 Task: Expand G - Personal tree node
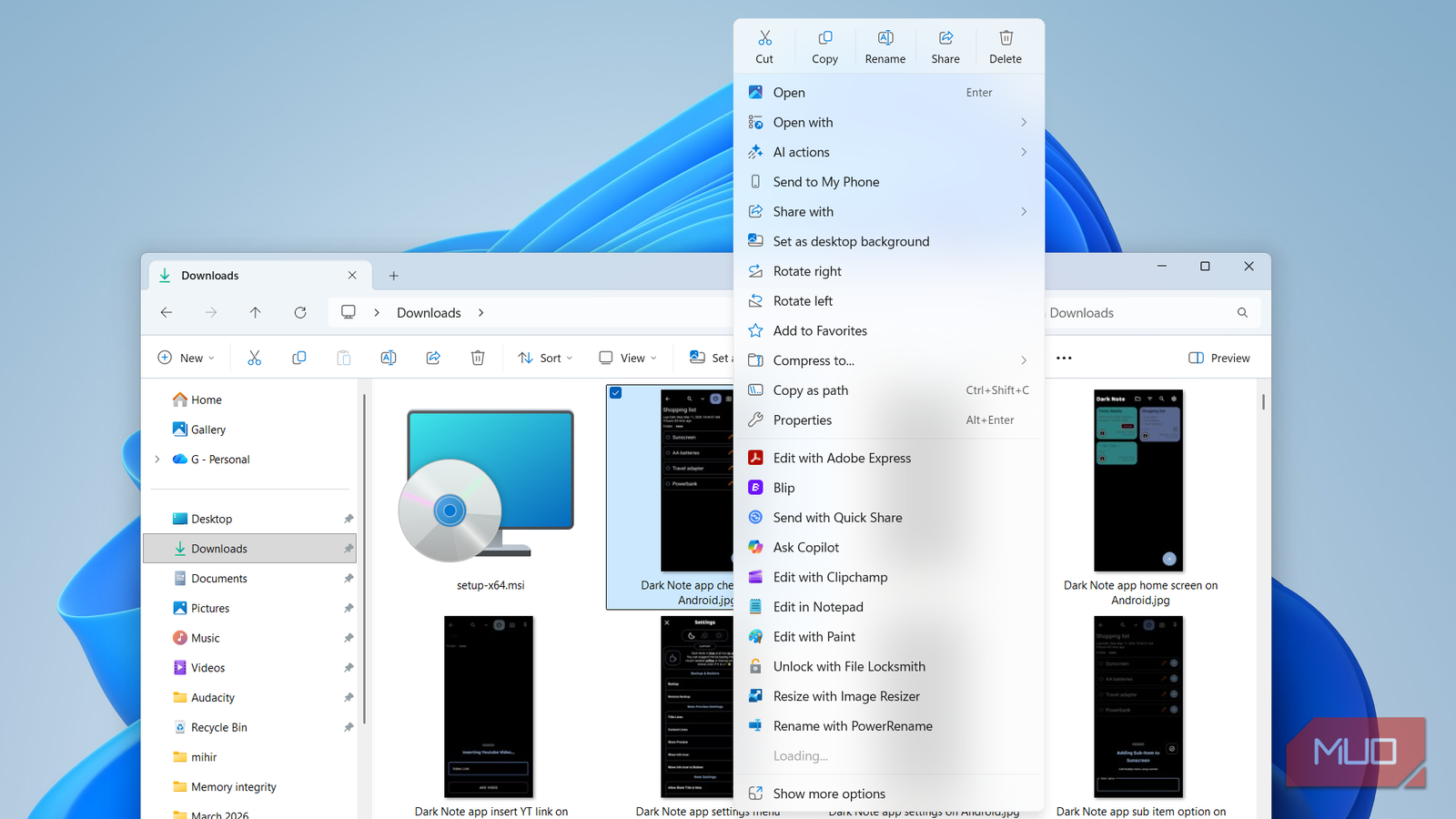click(157, 460)
